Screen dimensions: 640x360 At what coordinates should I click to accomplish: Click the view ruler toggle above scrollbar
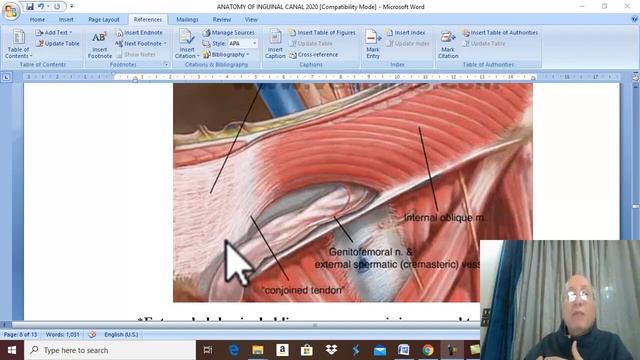636,77
